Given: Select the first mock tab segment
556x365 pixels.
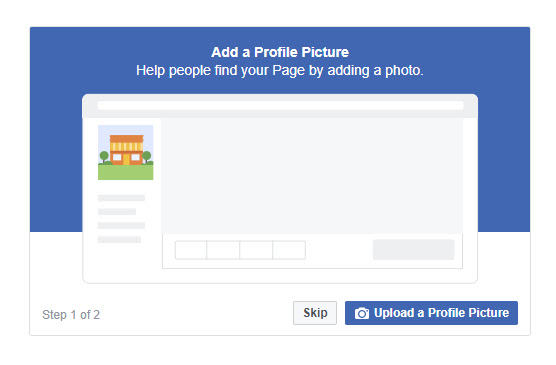Looking at the screenshot, I should [x=191, y=250].
